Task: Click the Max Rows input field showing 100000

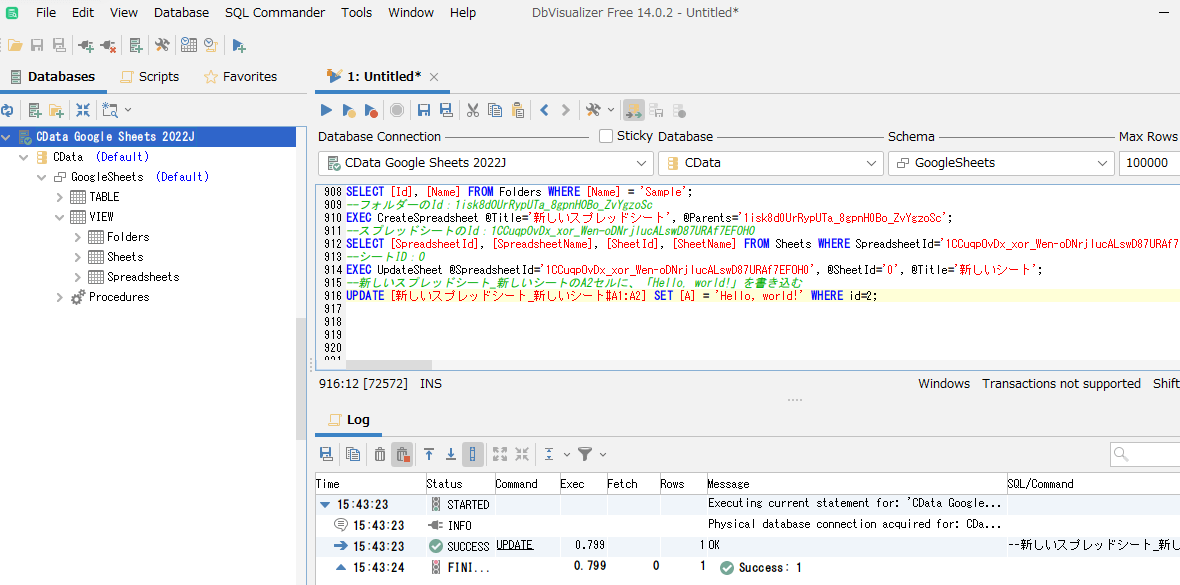Action: (1149, 163)
